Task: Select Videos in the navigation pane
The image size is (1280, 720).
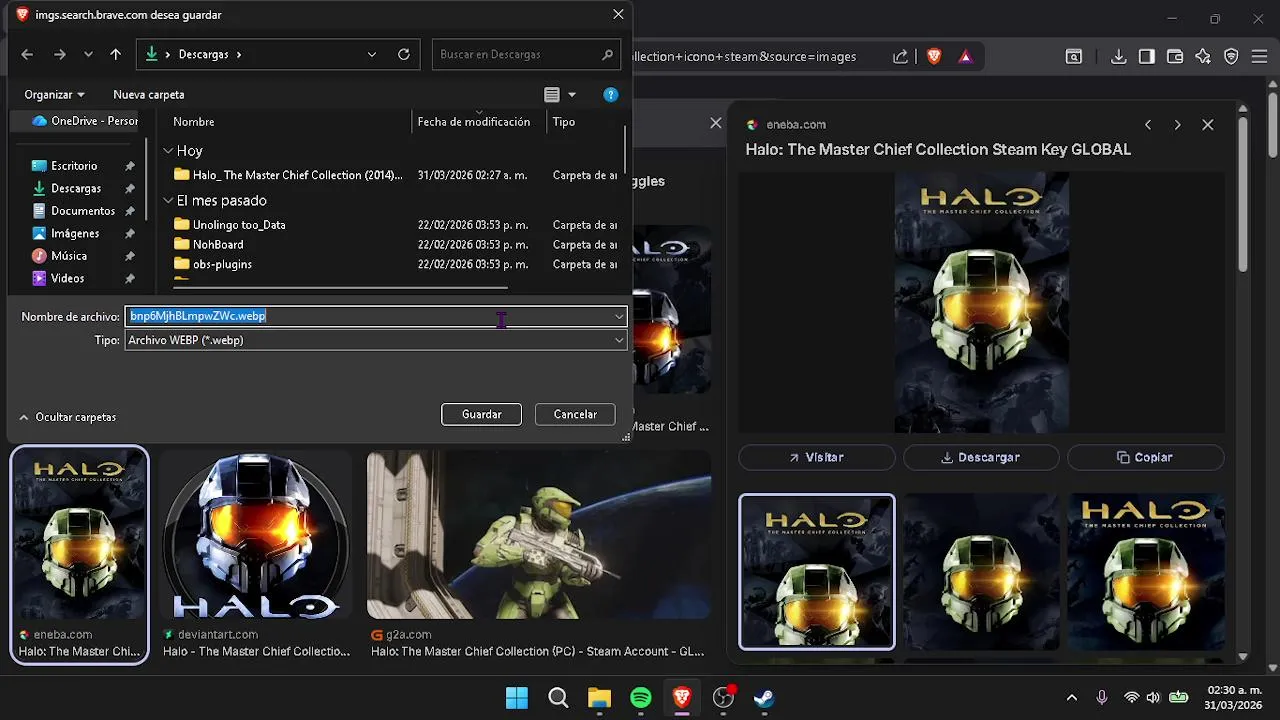Action: 68,279
